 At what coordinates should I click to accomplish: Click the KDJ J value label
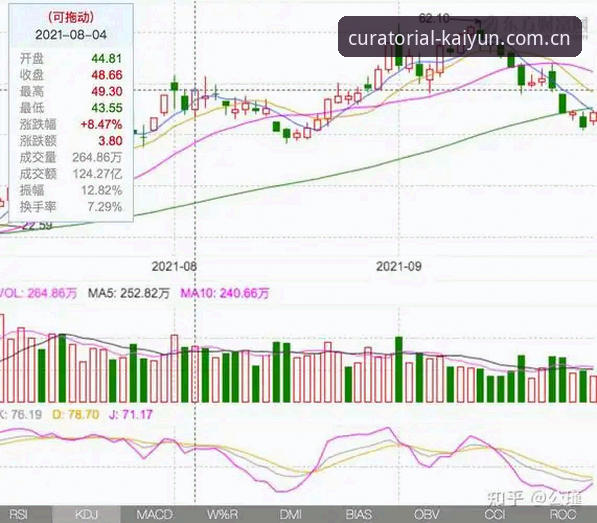coord(131,414)
